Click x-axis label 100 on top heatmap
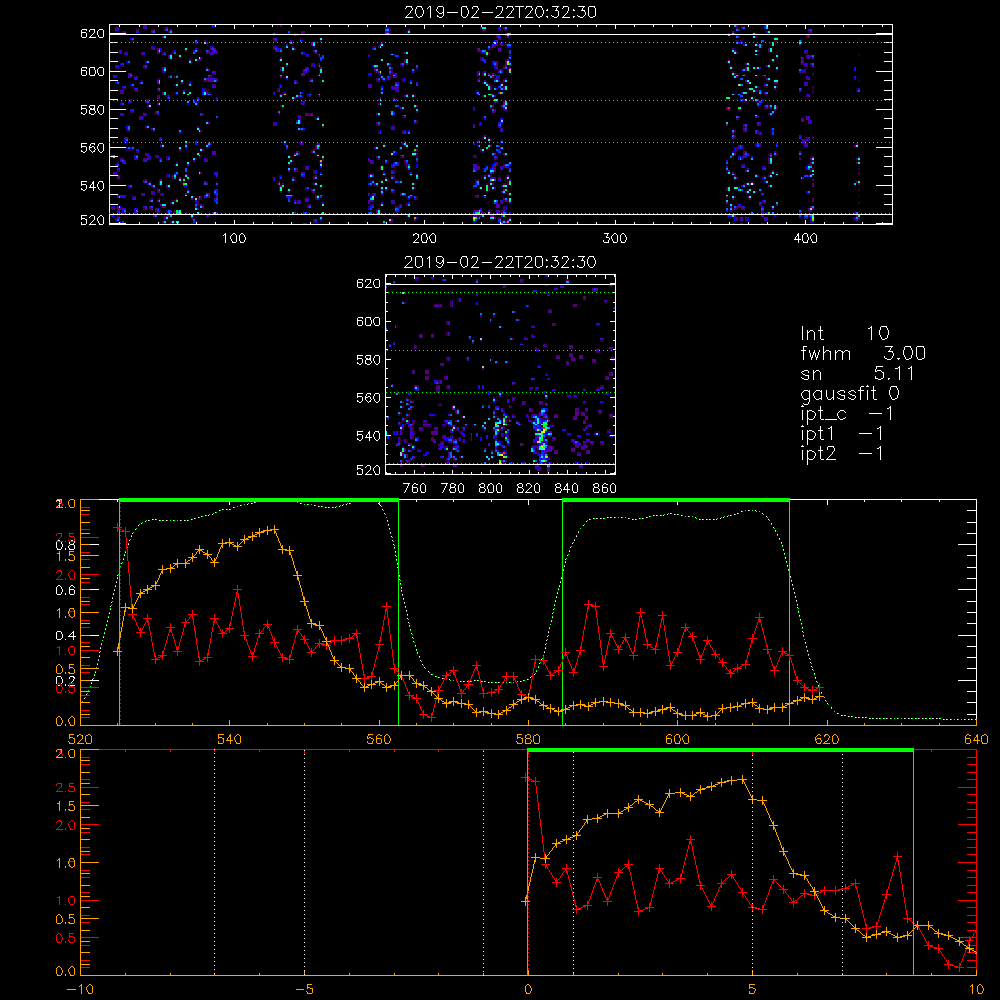The width and height of the screenshot is (1000, 1000). [x=234, y=239]
